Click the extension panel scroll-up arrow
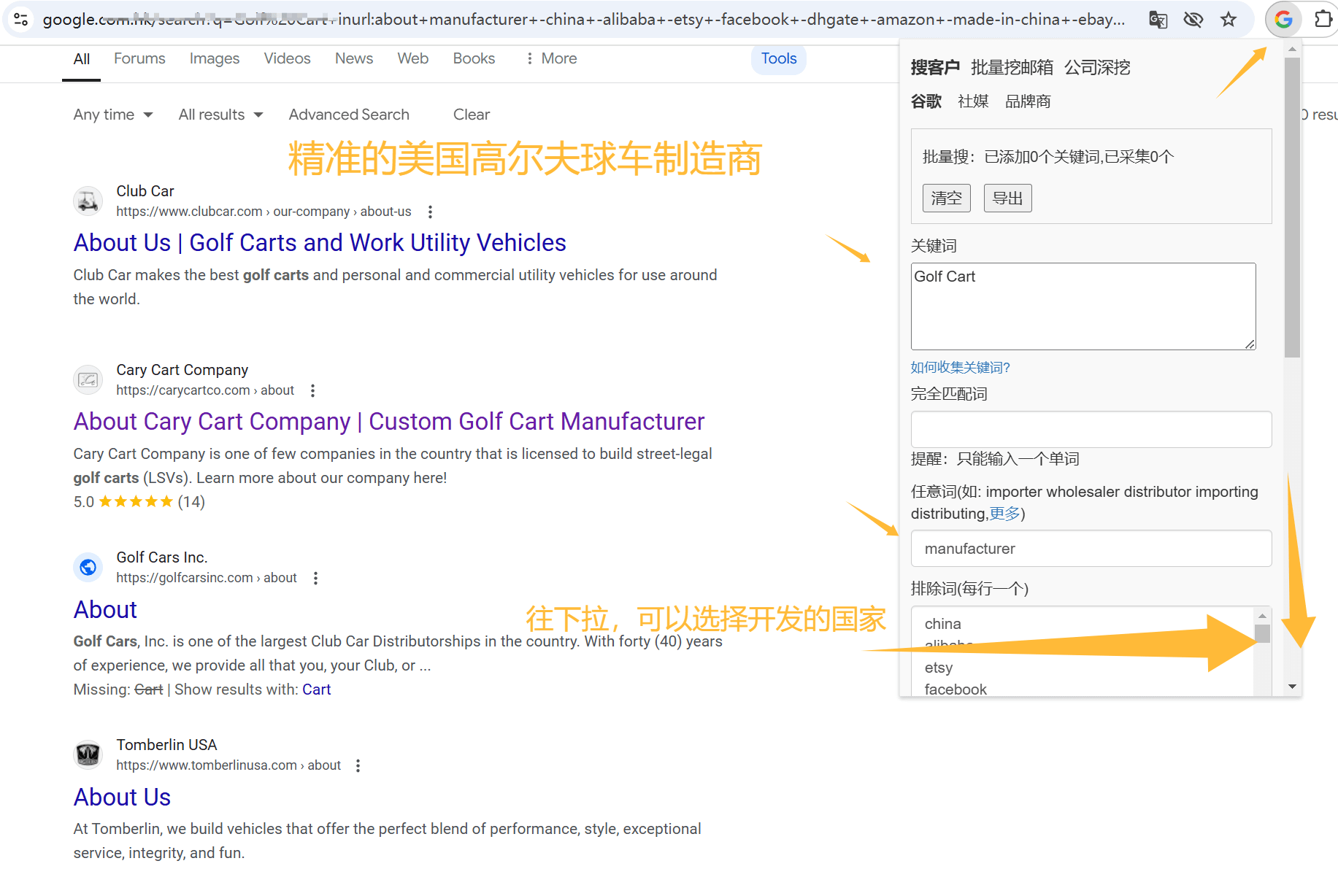This screenshot has width=1338, height=896. click(x=1292, y=49)
